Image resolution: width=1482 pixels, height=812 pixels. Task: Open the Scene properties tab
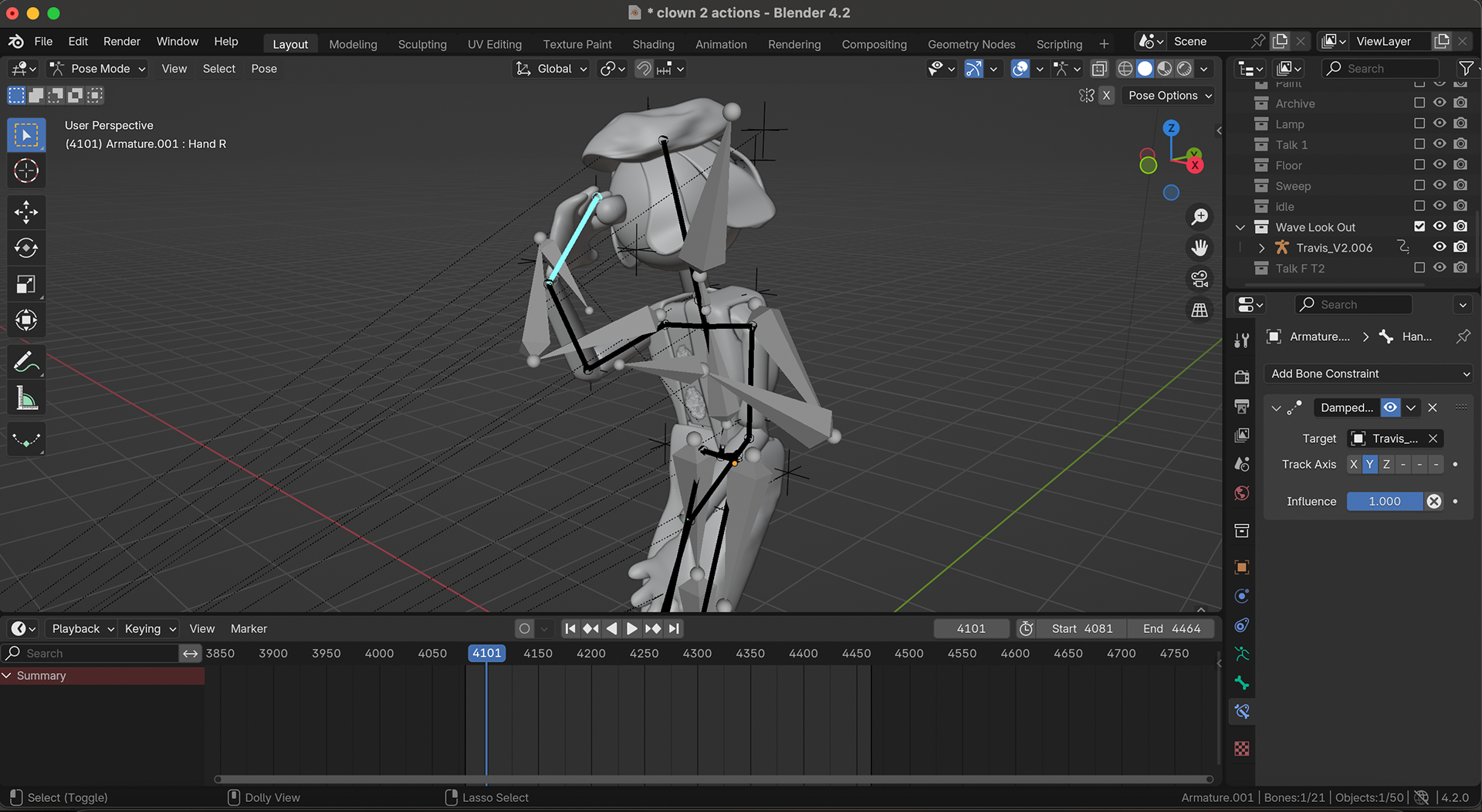[1241, 464]
